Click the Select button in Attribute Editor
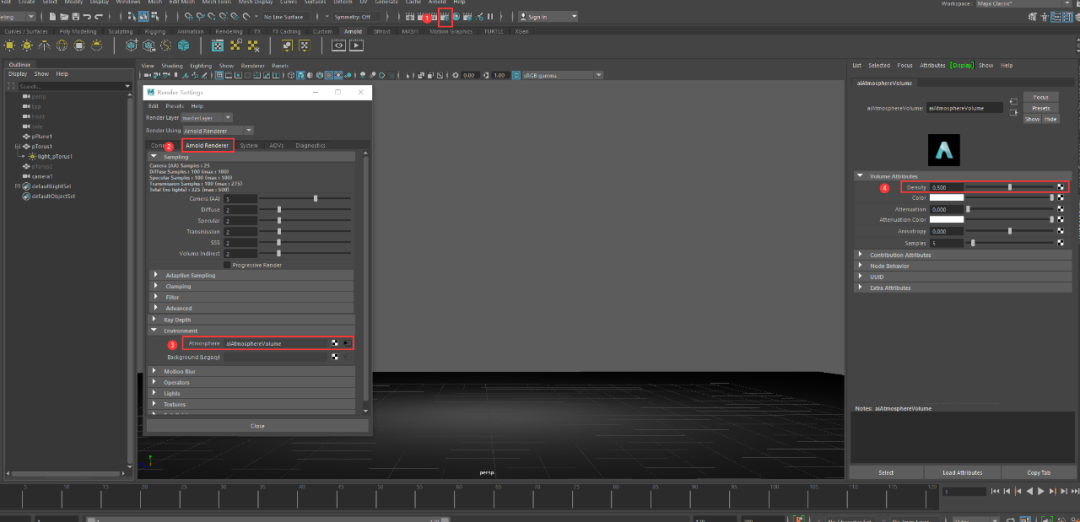This screenshot has height=522, width=1080. click(x=886, y=472)
